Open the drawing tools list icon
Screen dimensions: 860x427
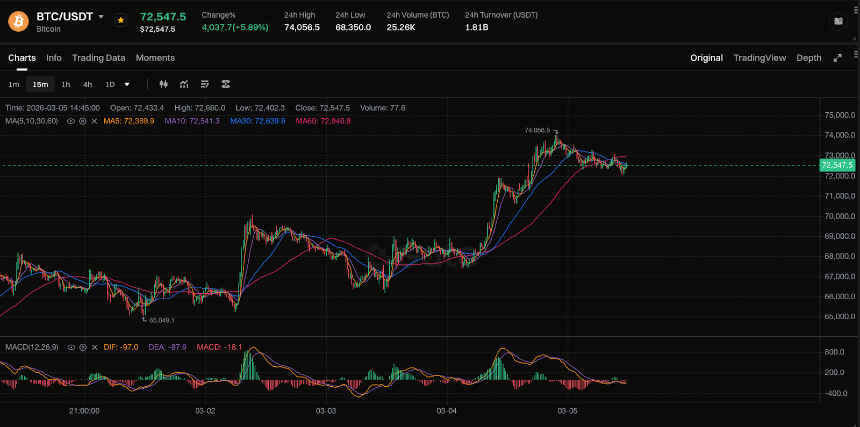205,84
